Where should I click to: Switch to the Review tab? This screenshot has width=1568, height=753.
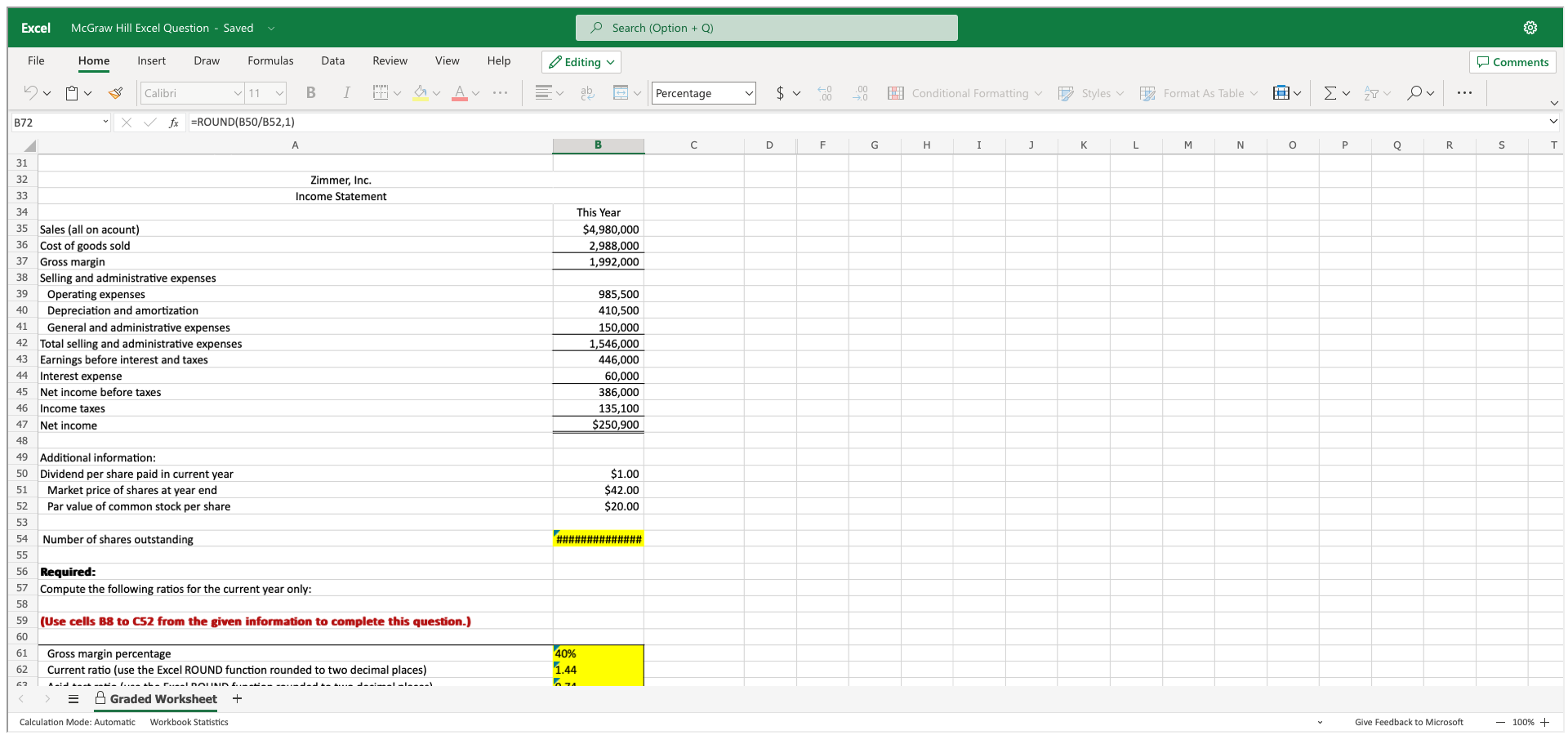(390, 60)
